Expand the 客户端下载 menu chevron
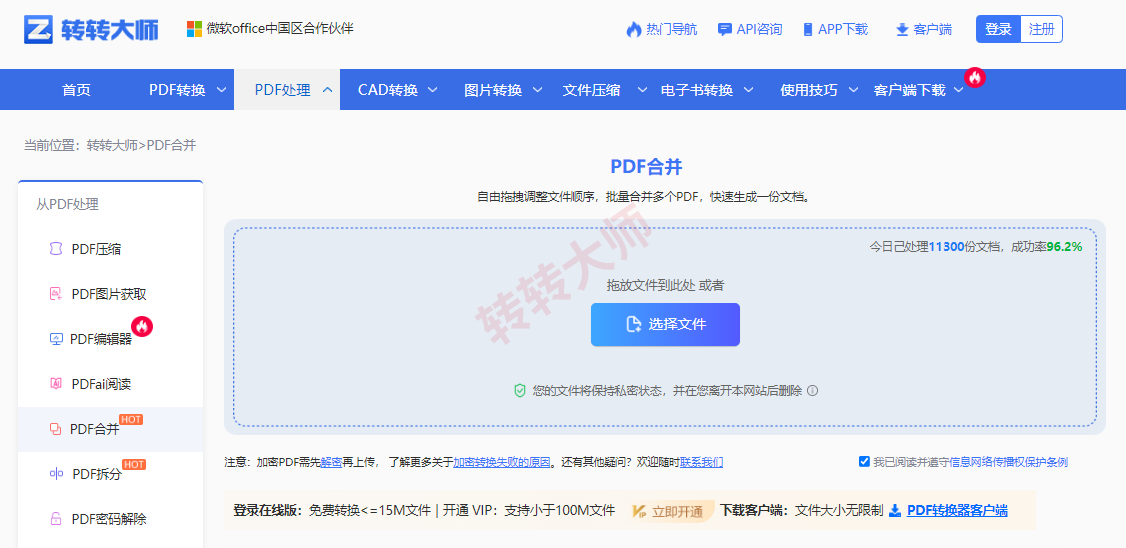This screenshot has width=1126, height=548. coord(959,90)
